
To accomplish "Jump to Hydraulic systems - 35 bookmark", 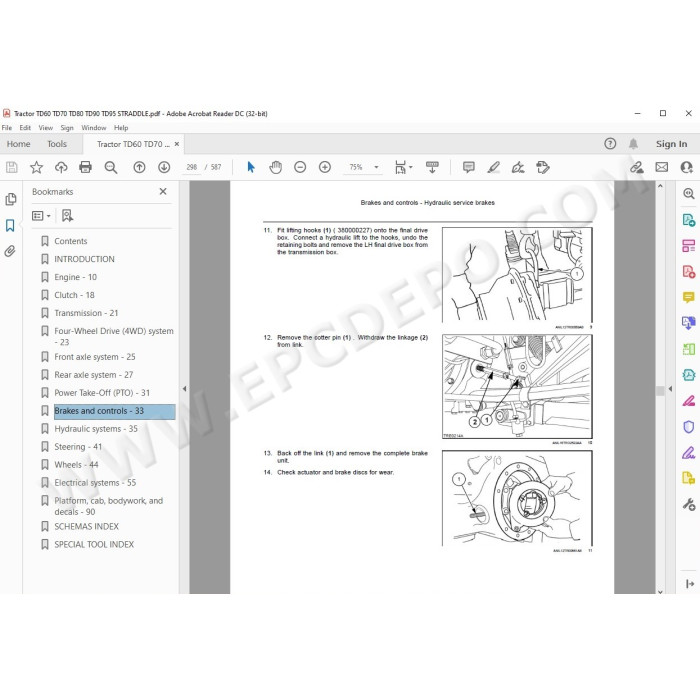I will [96, 429].
